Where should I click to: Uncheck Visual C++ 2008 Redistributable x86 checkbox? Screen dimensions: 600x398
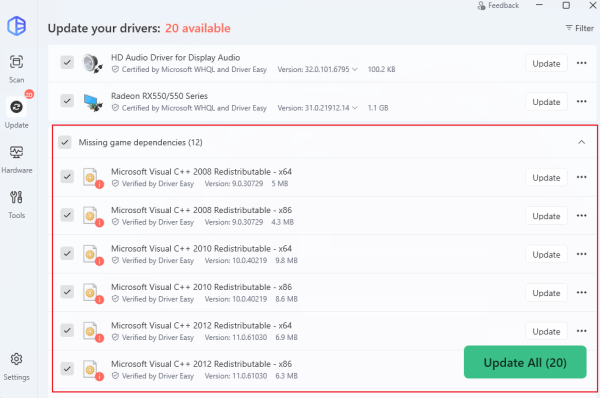click(x=67, y=215)
